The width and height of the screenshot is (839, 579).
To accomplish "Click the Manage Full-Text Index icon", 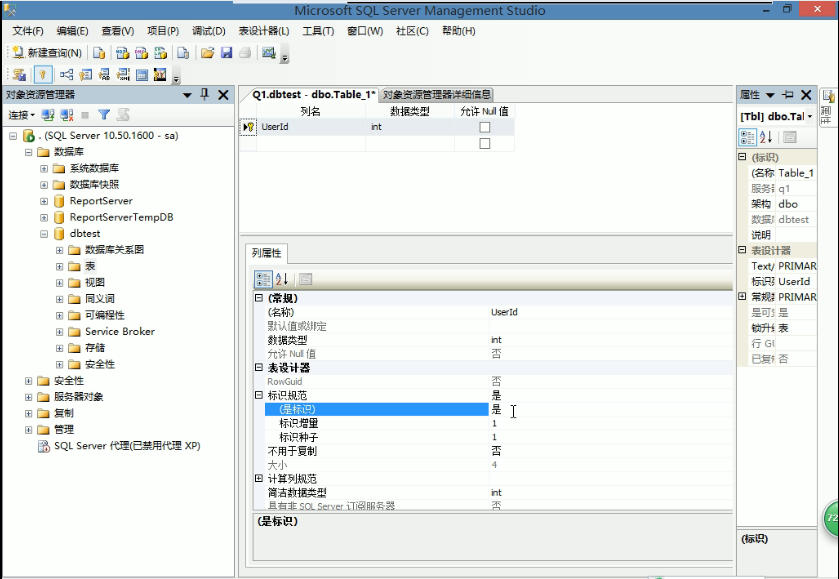I will click(x=104, y=74).
